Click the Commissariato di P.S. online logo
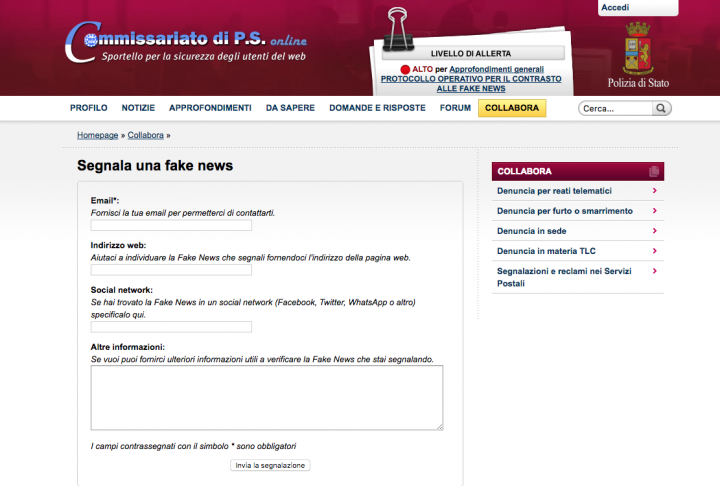 click(186, 42)
